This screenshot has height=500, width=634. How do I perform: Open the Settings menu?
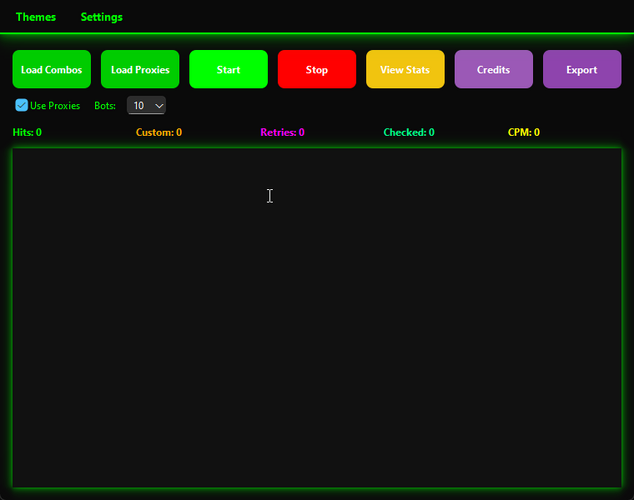[102, 17]
